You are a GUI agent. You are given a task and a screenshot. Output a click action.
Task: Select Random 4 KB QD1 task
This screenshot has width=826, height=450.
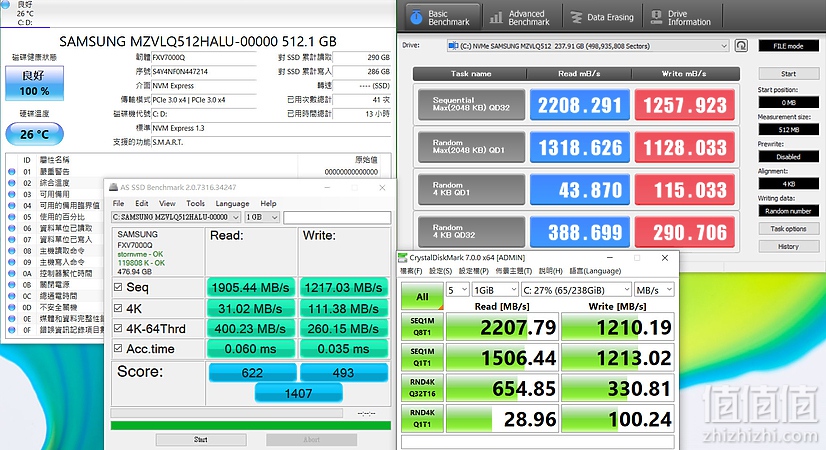471,189
